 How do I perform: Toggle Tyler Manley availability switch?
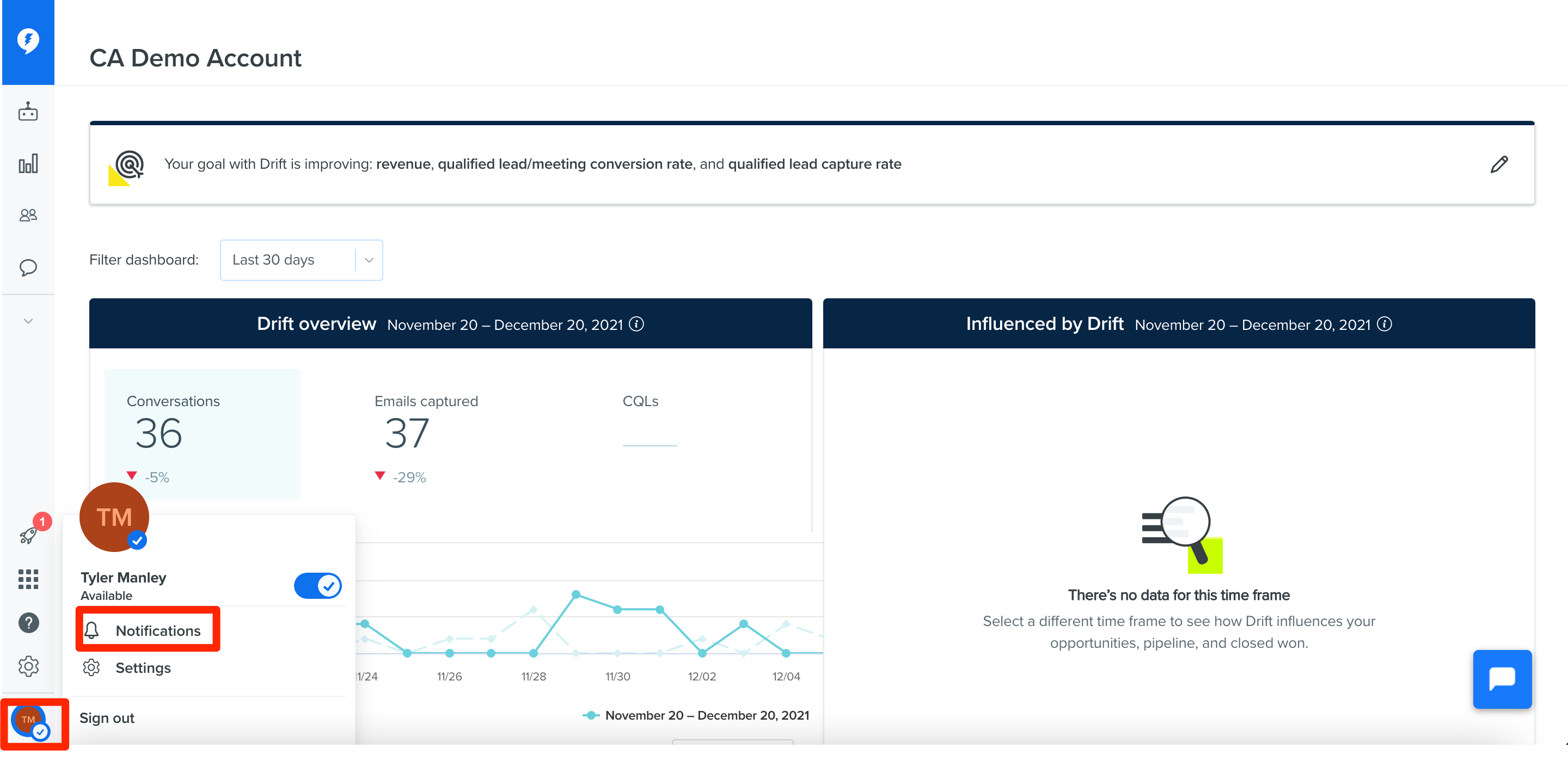pos(317,586)
